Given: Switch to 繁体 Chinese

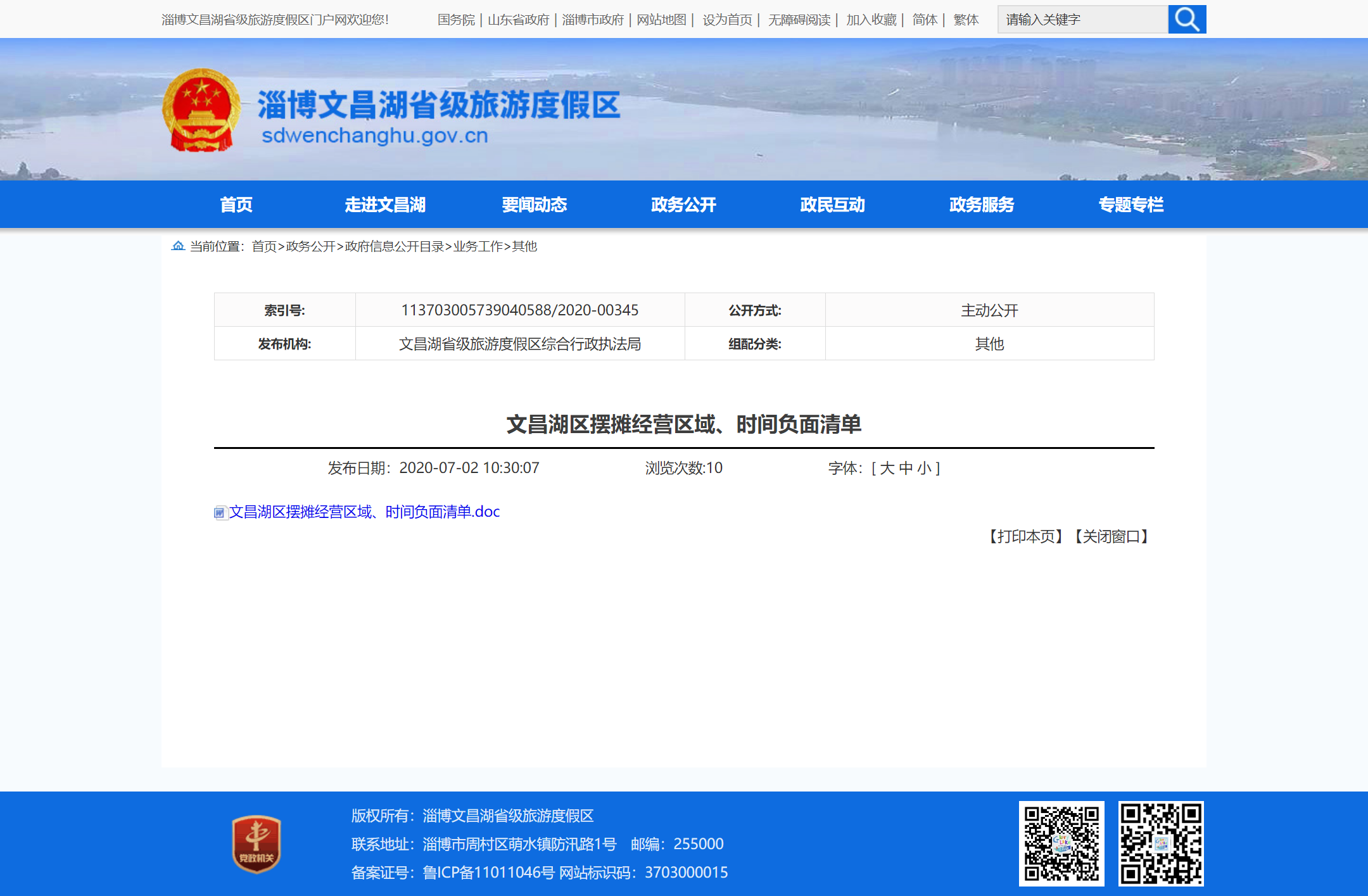Looking at the screenshot, I should pyautogui.click(x=966, y=20).
